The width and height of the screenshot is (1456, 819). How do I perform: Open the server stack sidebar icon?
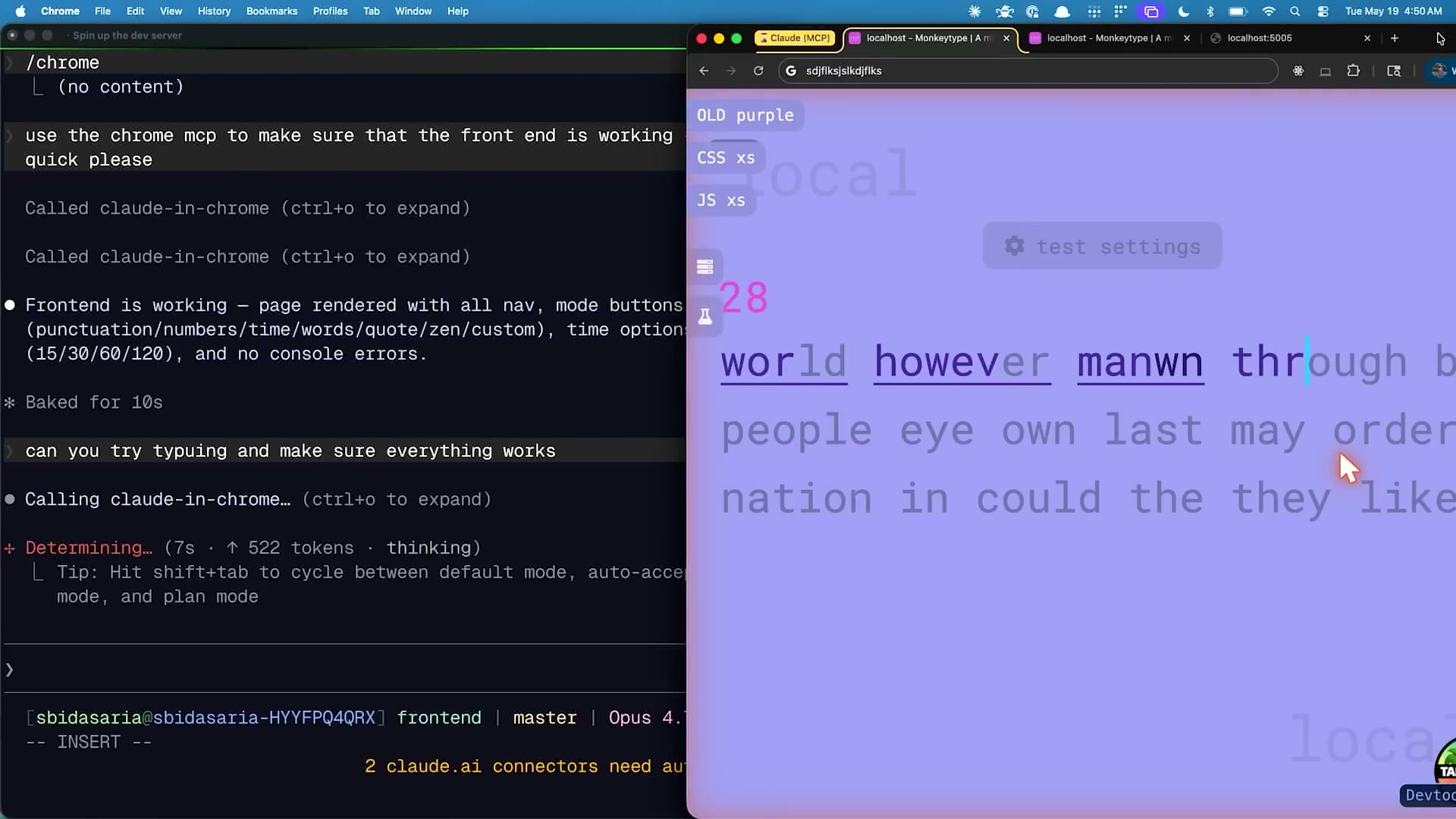point(705,267)
